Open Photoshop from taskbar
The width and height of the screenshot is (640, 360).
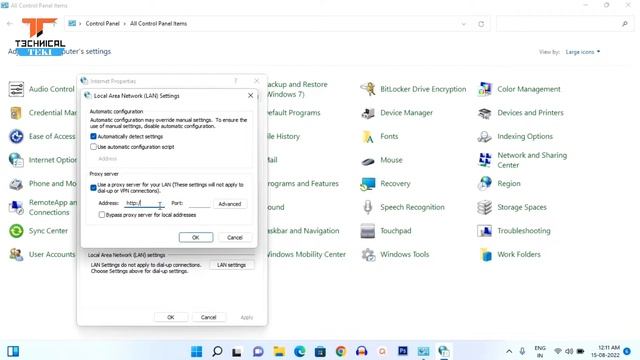coord(403,351)
